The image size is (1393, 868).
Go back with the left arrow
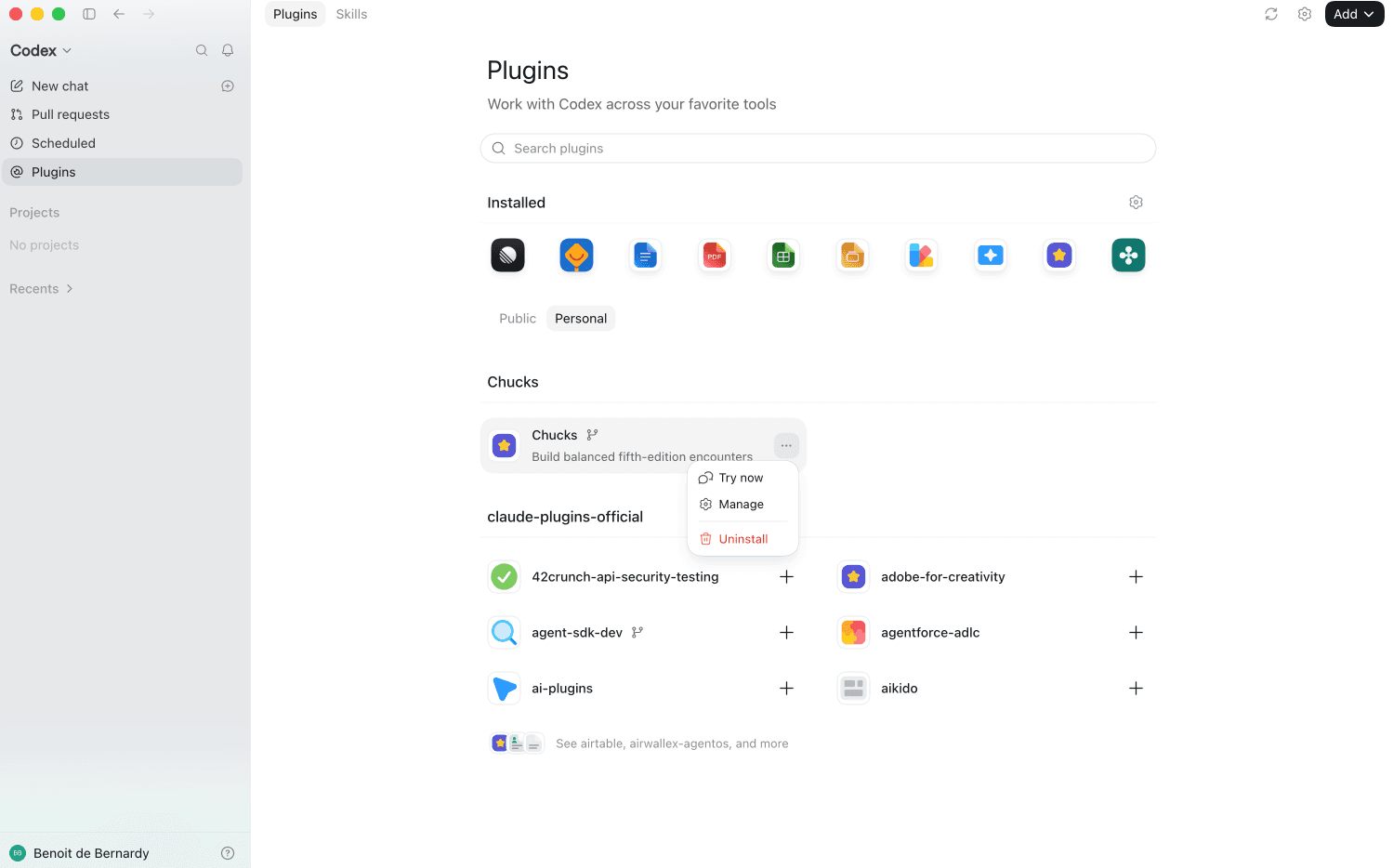click(119, 14)
